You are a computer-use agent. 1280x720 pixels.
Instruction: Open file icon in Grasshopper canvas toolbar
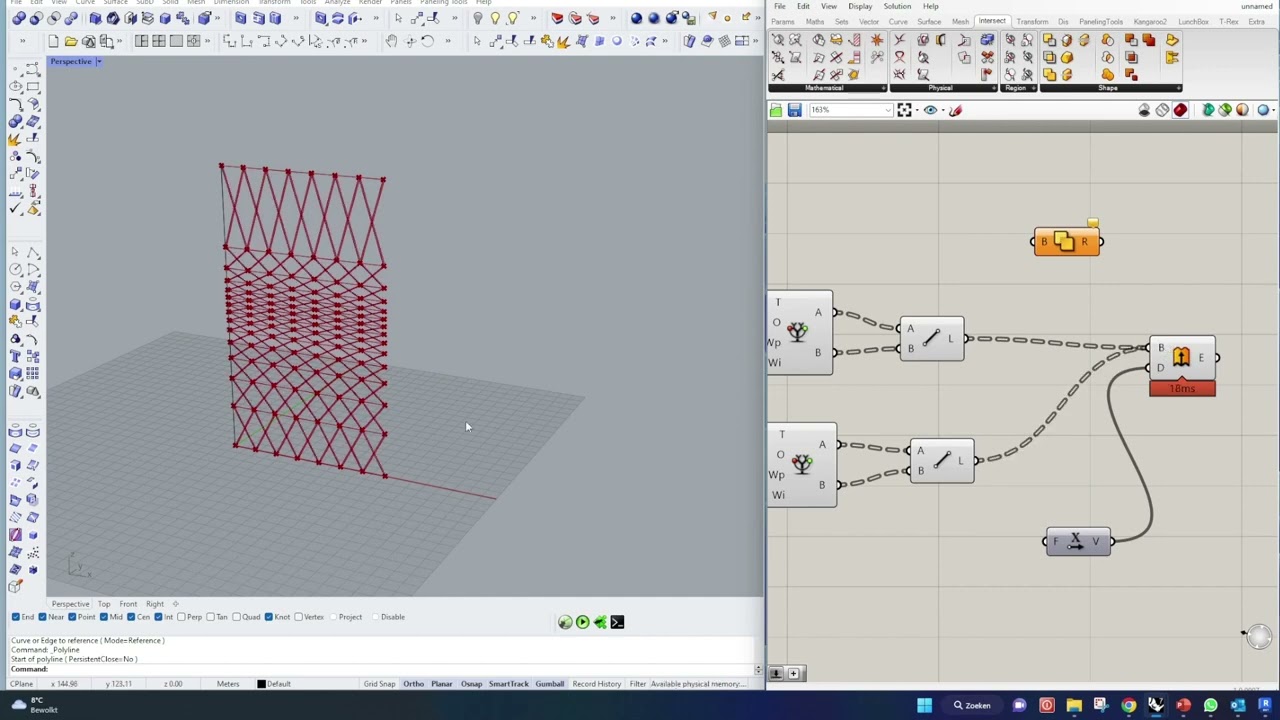(x=776, y=110)
